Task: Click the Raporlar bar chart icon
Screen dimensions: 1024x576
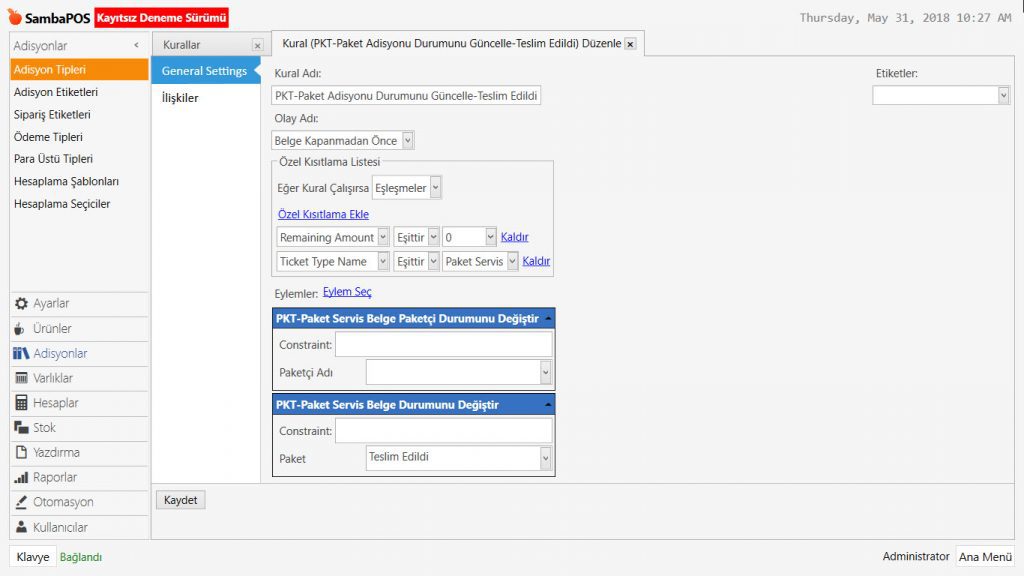Action: (21, 478)
